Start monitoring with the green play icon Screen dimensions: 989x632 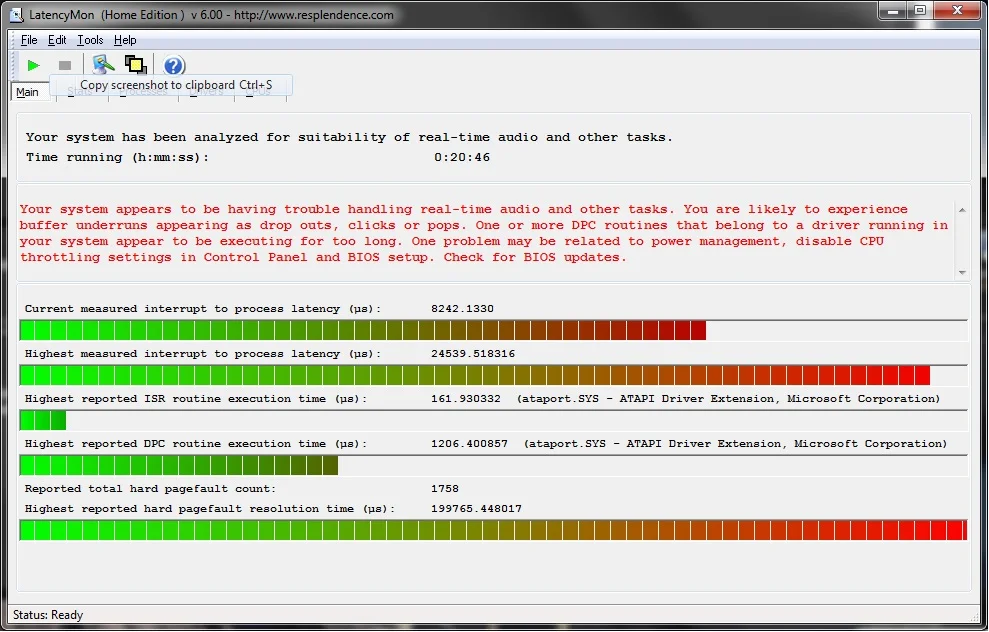point(33,65)
